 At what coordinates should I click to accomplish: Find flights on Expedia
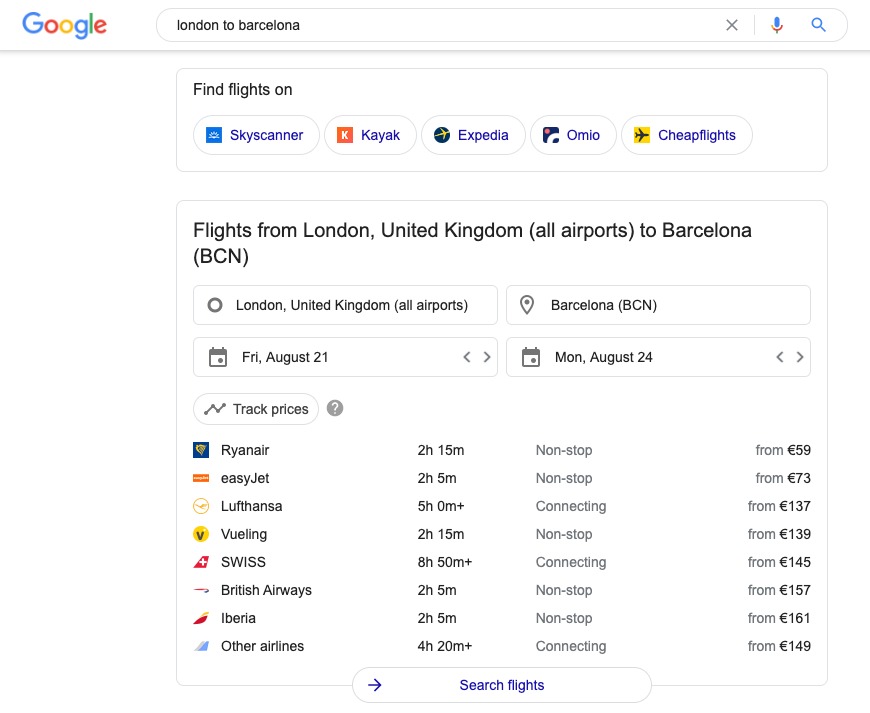click(x=473, y=135)
